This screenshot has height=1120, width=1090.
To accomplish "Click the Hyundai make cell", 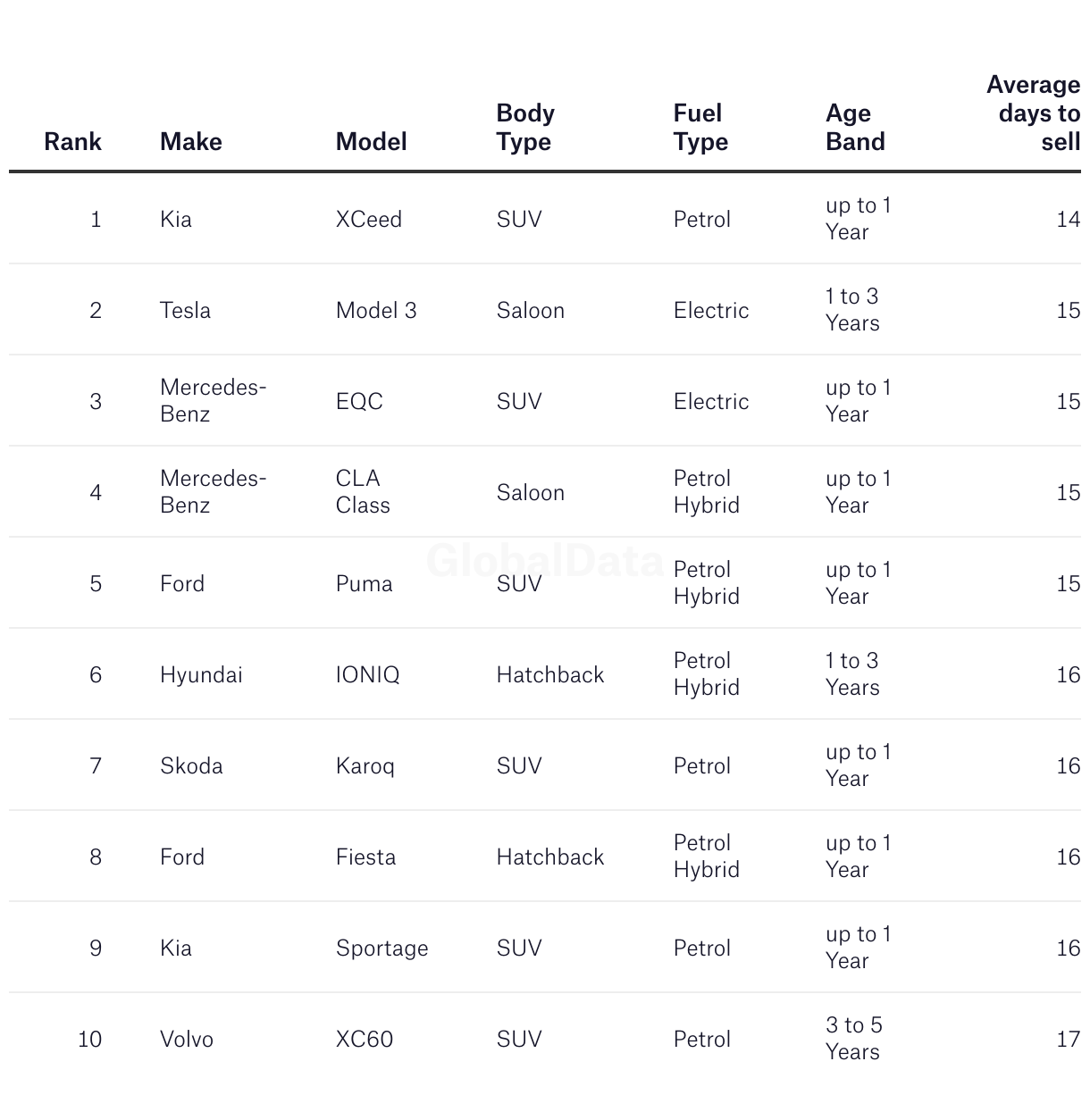I will [201, 674].
